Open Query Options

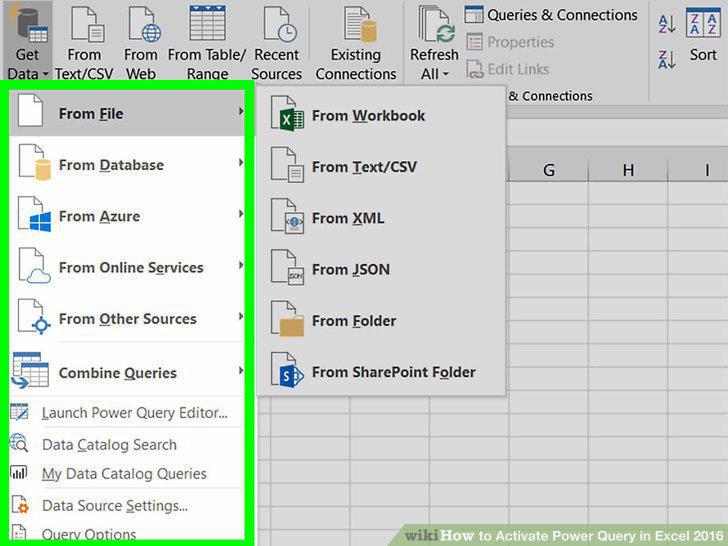click(x=127, y=533)
